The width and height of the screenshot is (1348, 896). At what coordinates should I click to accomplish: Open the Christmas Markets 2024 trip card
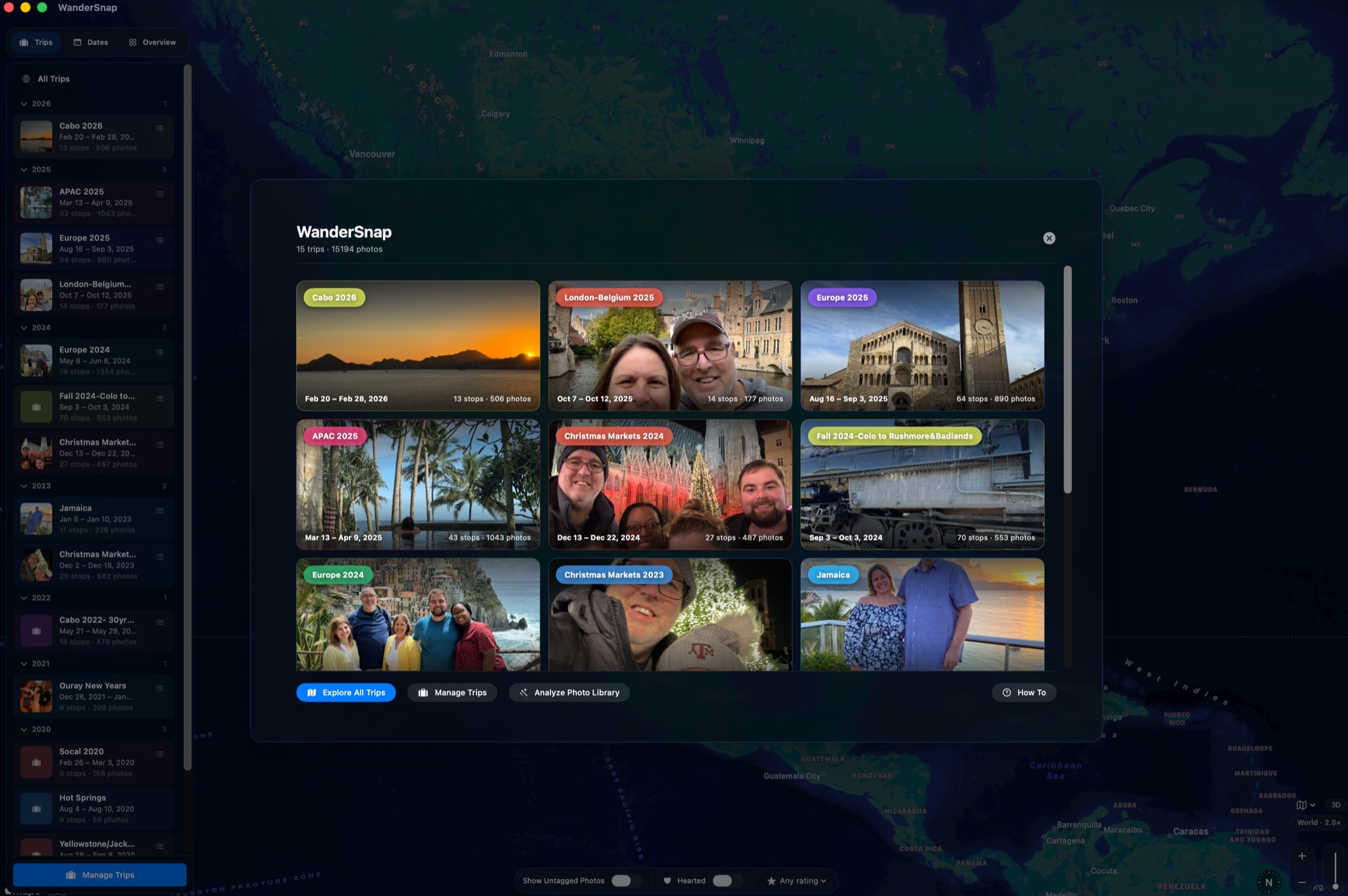(x=670, y=485)
